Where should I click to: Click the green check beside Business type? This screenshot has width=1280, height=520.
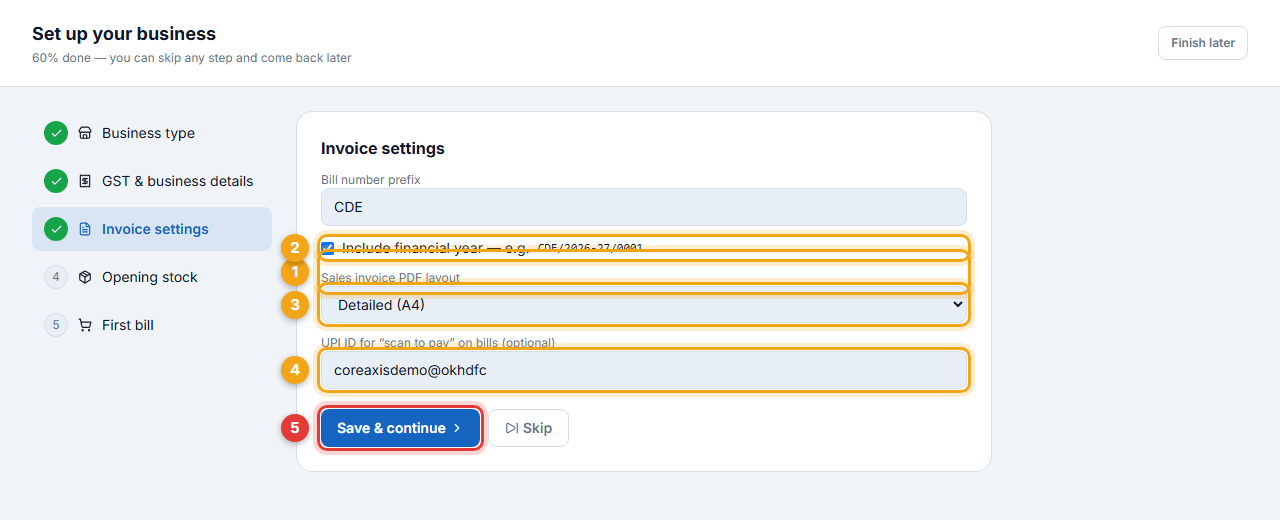(56, 133)
